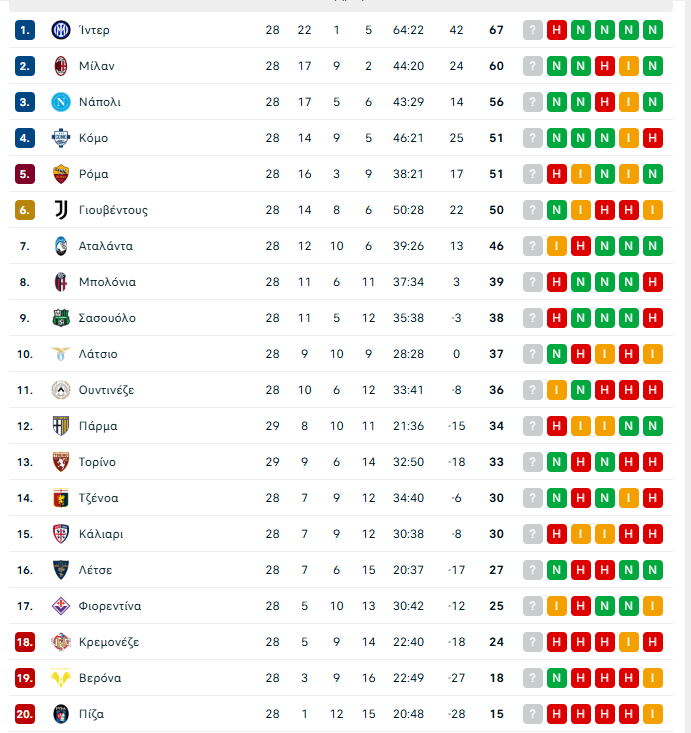Click the first red H badge in Inter's row
Screen dimensions: 691x733
point(557,30)
